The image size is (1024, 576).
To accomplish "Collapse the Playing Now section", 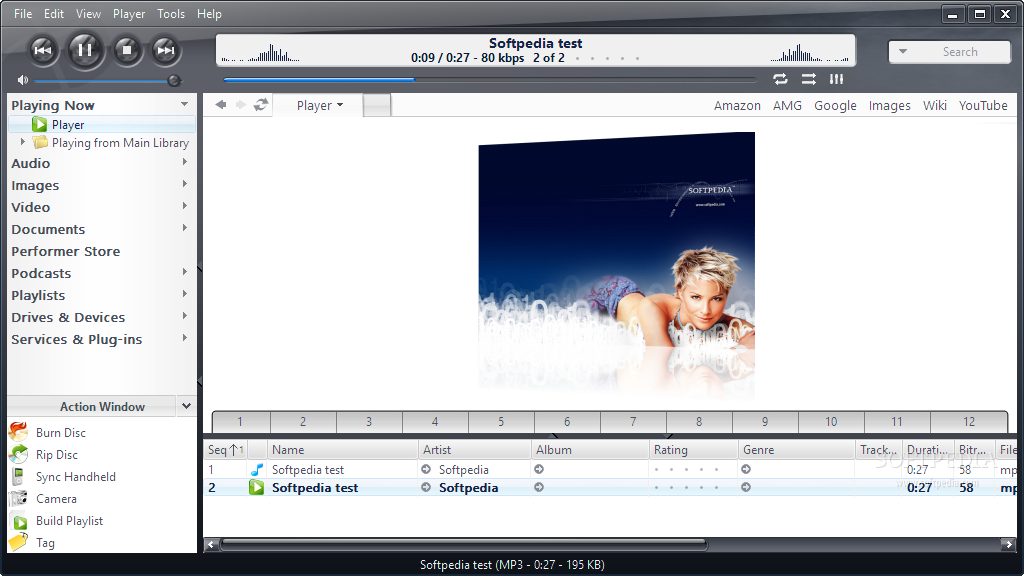I will pos(185,104).
